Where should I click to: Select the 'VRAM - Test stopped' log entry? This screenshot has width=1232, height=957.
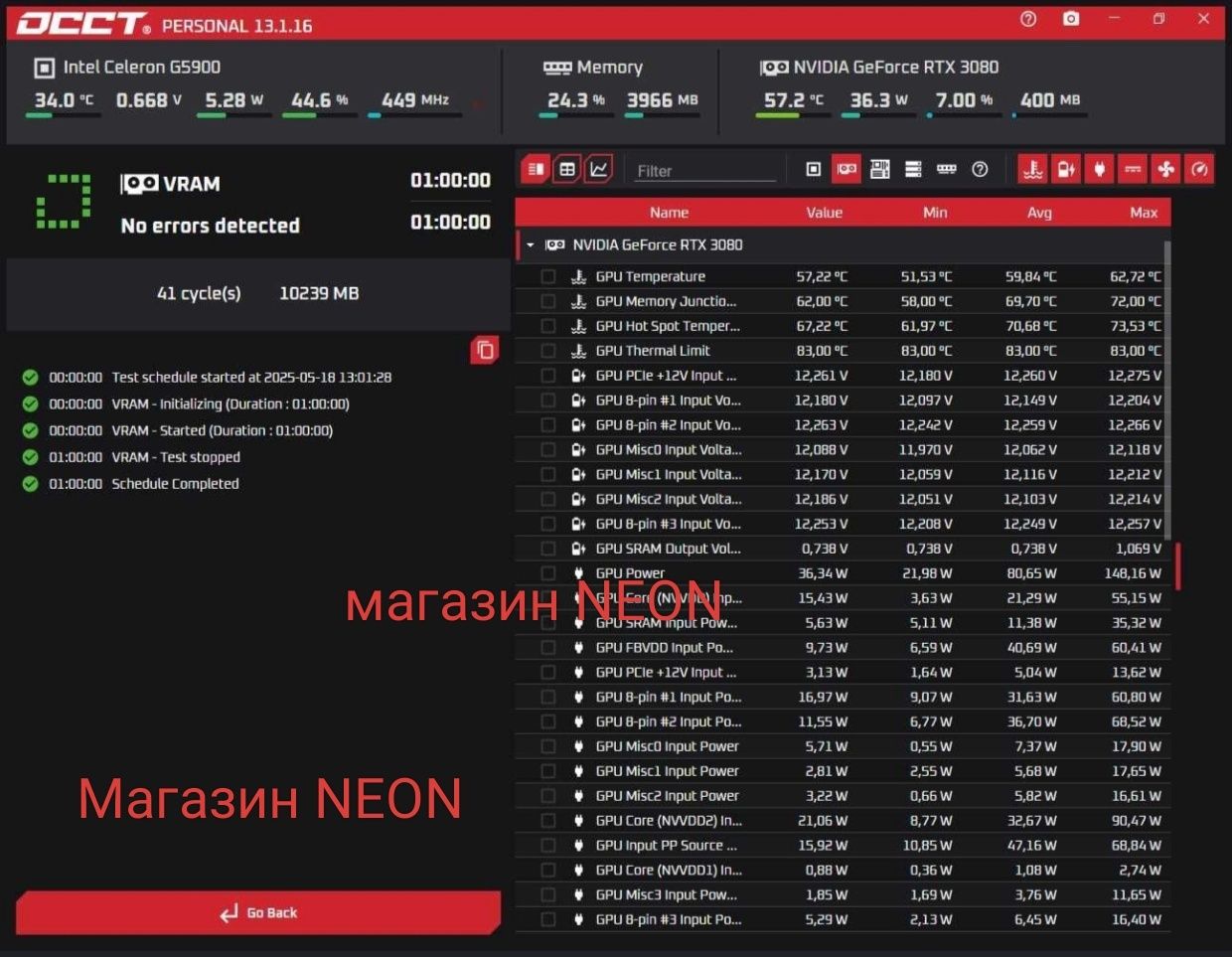[x=176, y=457]
